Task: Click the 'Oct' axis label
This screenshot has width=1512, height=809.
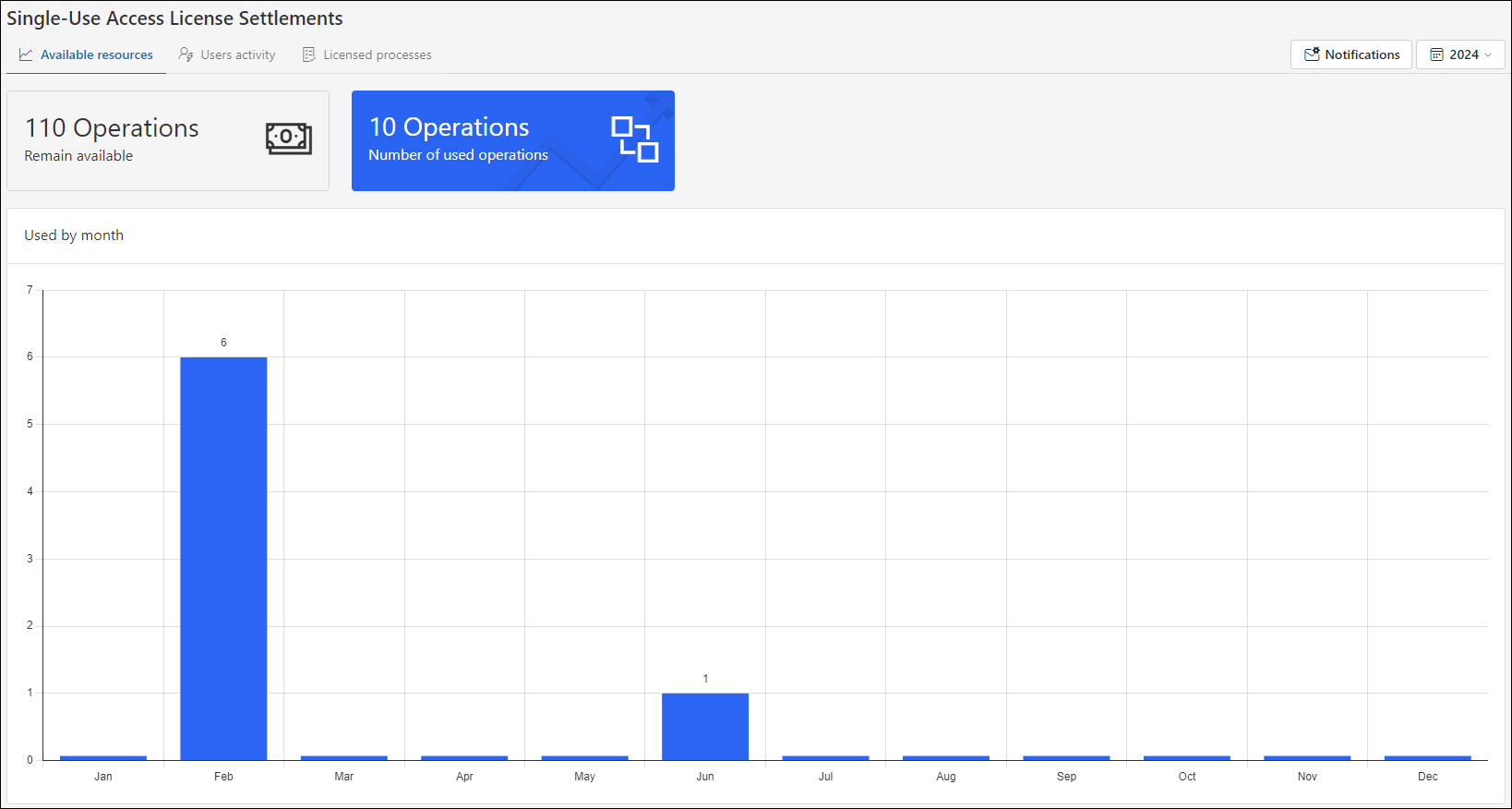Action: 1187,777
